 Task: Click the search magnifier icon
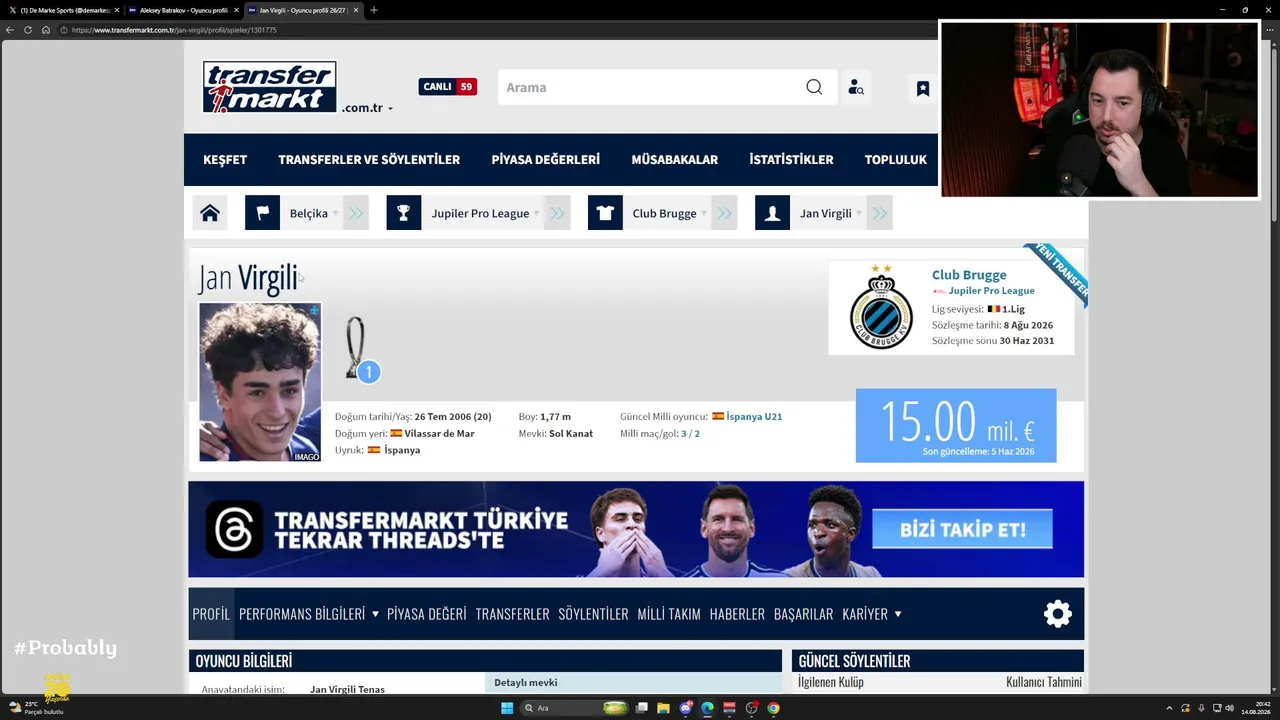[x=814, y=87]
